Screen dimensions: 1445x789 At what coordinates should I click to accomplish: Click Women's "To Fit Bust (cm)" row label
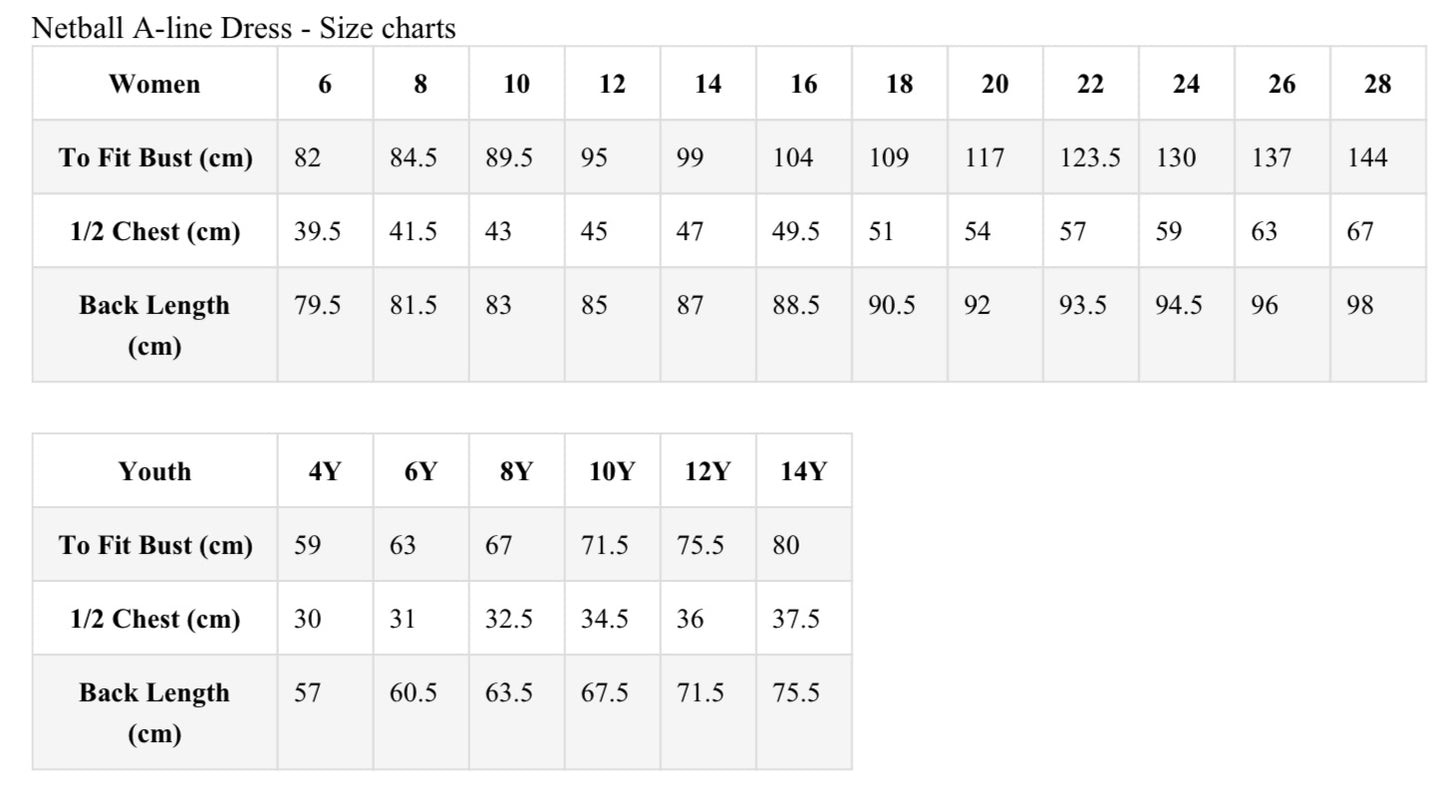155,158
